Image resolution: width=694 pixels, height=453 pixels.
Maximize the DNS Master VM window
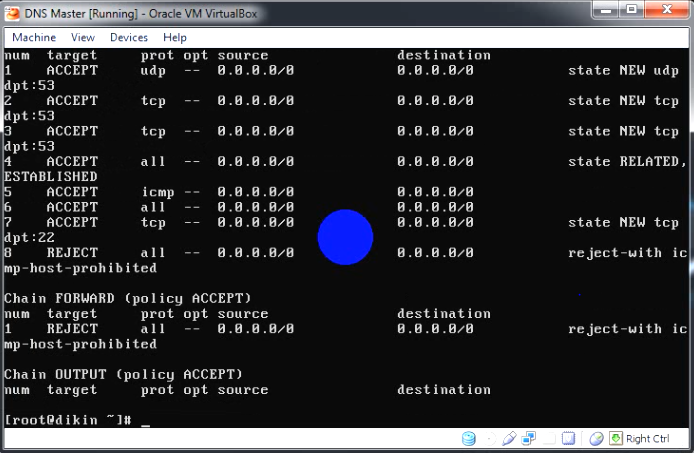(632, 10)
